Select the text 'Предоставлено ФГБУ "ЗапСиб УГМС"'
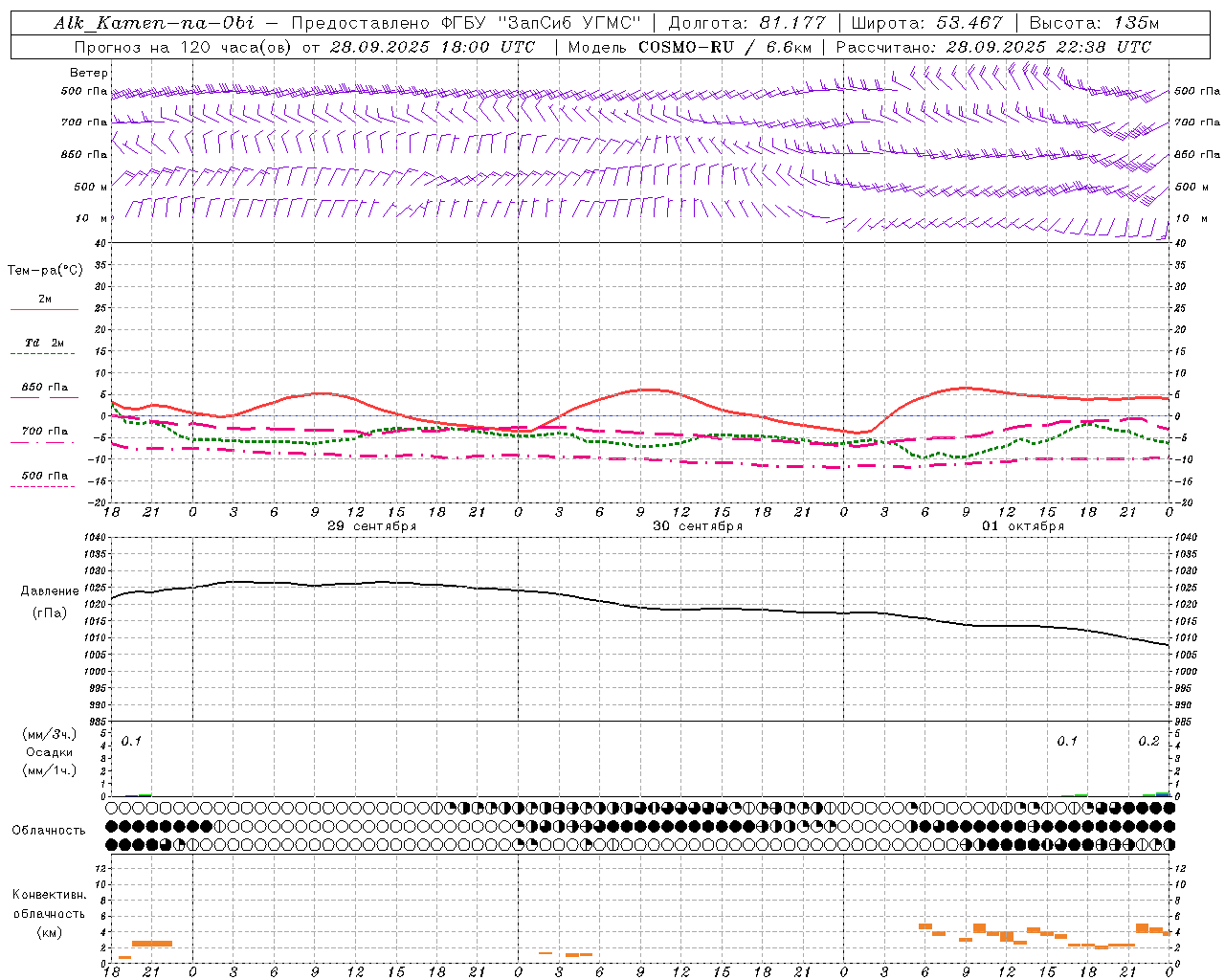 pyautogui.click(x=465, y=23)
